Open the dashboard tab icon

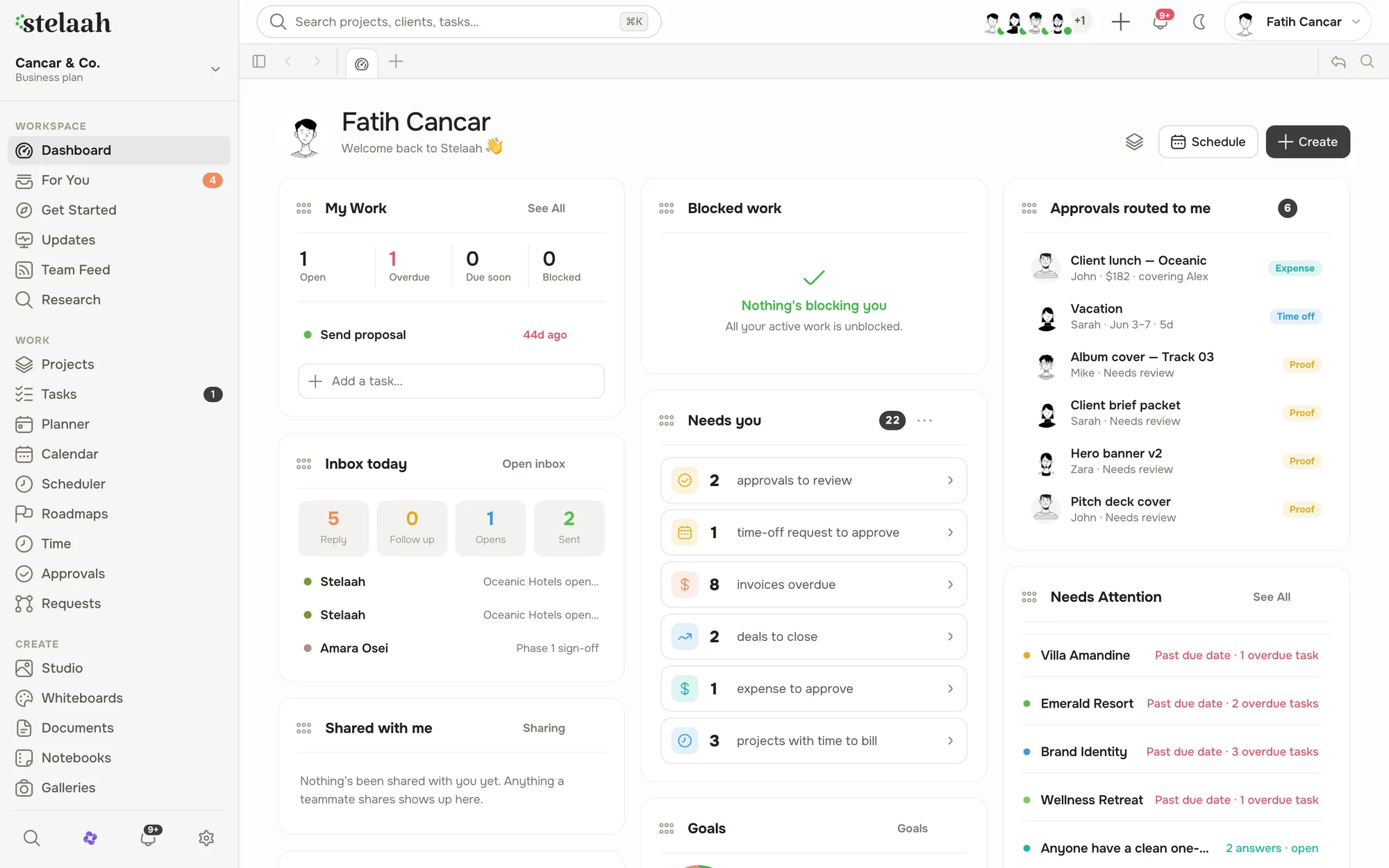coord(361,63)
